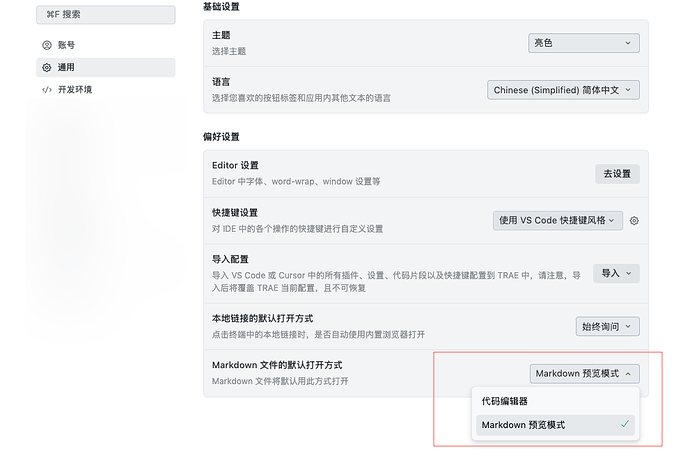Click the checkmark beside Markdown 预览模式 option

tap(625, 424)
